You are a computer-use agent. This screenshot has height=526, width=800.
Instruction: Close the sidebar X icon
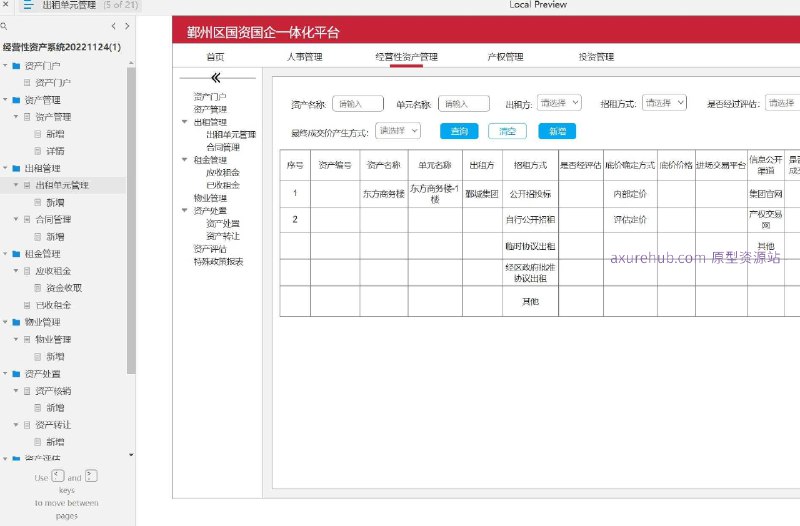pyautogui.click(x=5, y=4)
